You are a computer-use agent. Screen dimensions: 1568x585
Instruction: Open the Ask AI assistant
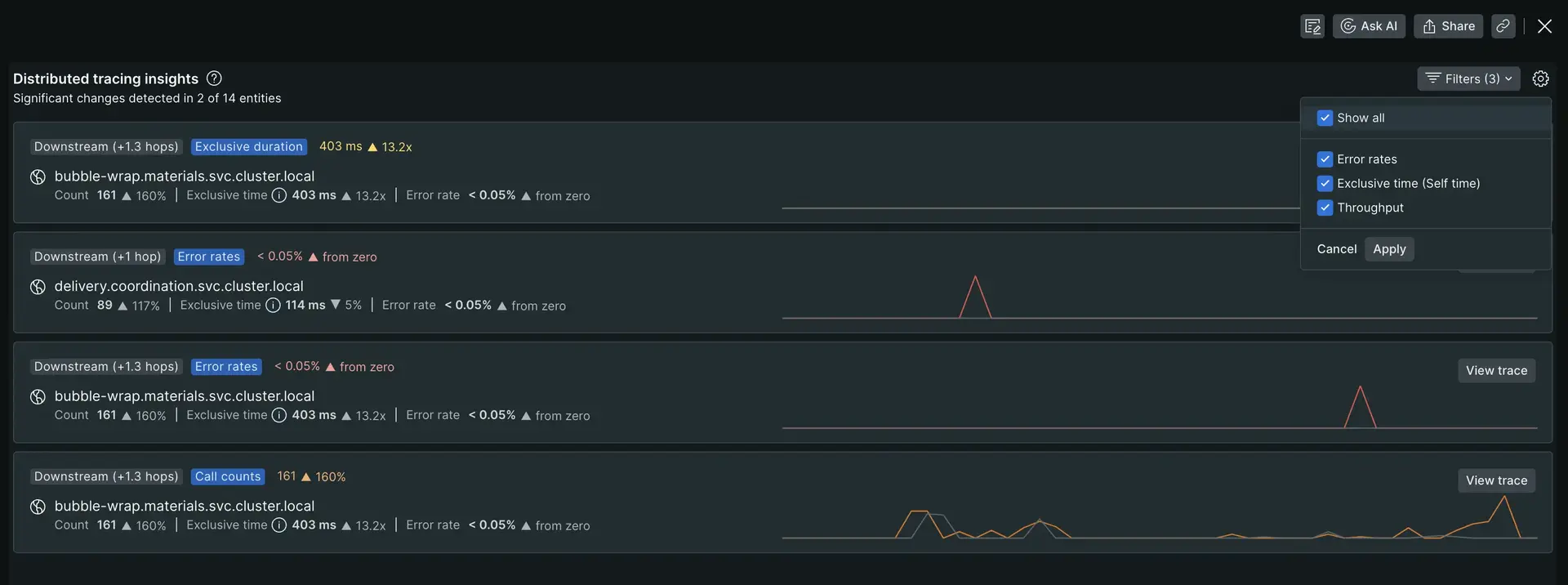click(1369, 26)
